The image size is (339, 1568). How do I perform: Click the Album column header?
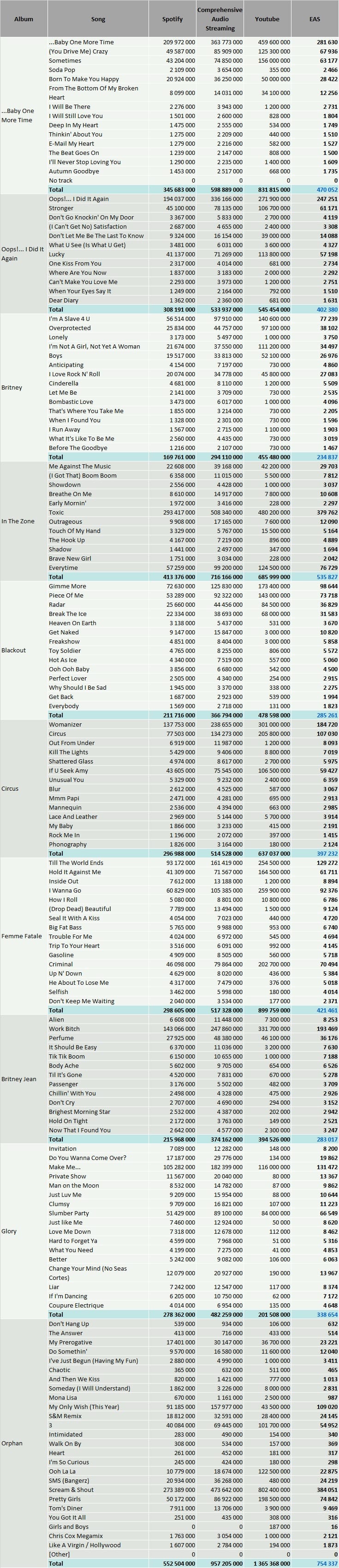[24, 19]
